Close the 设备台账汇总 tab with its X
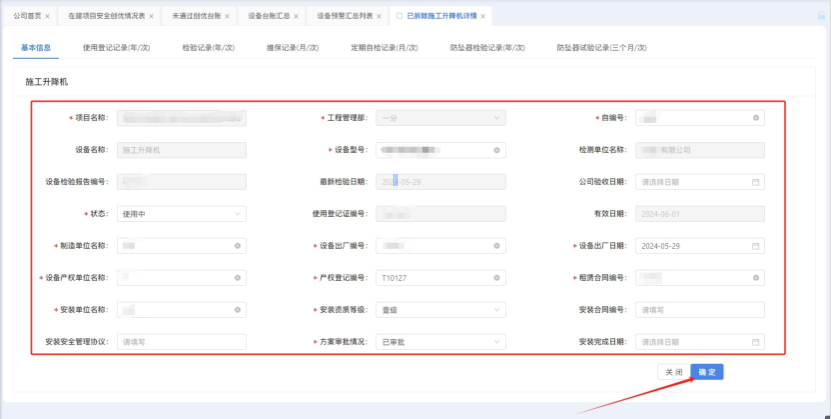 (x=297, y=17)
